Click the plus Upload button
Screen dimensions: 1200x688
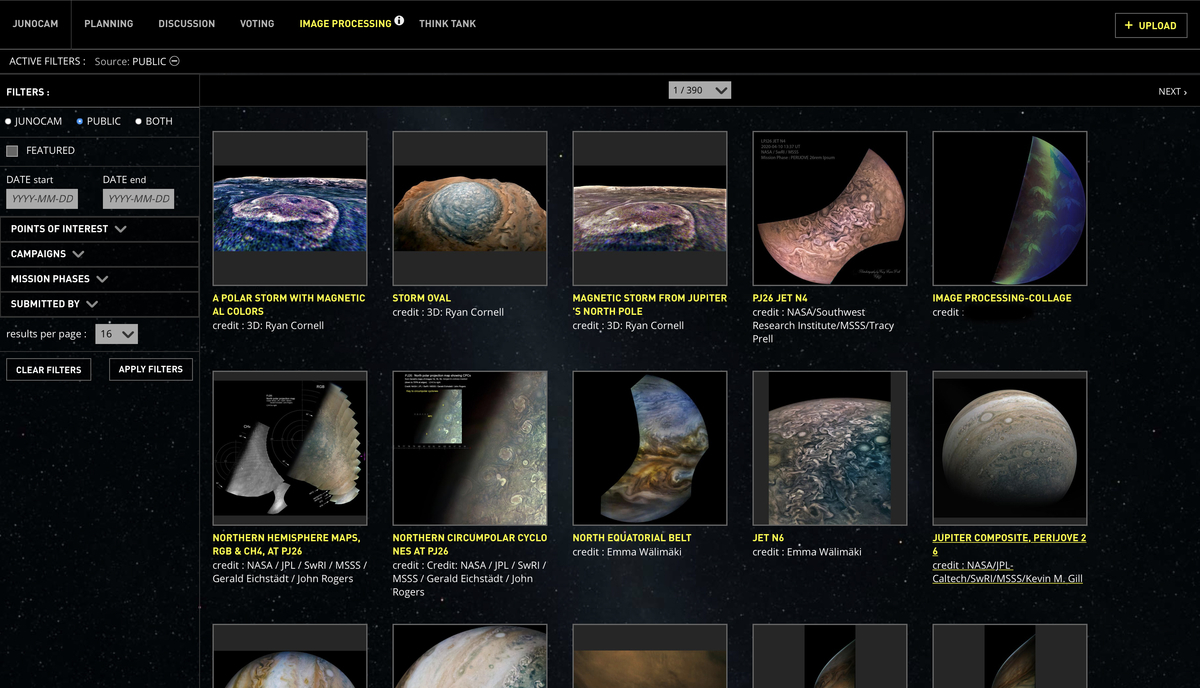[1151, 25]
